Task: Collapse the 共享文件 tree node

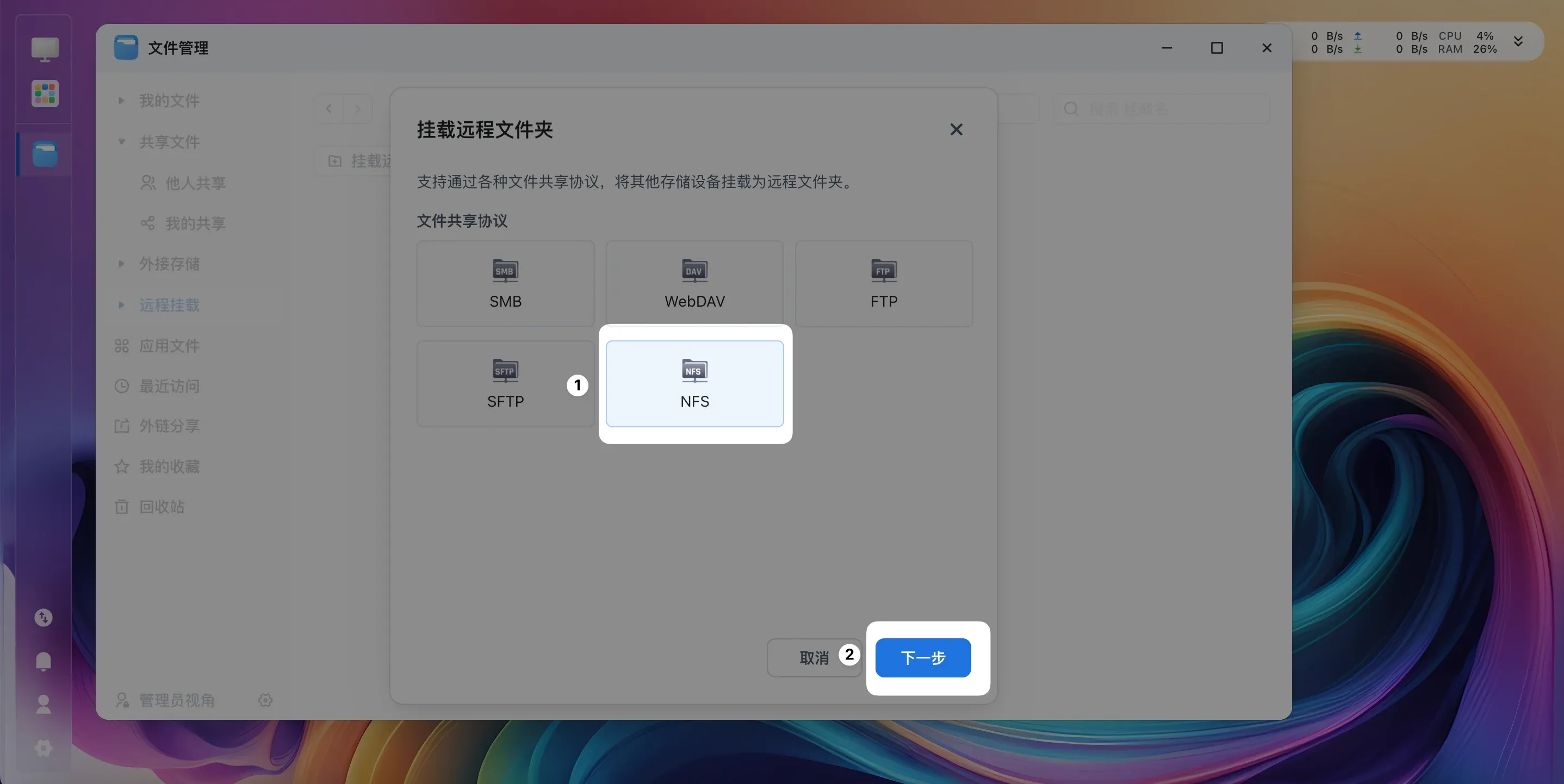Action: pyautogui.click(x=121, y=142)
